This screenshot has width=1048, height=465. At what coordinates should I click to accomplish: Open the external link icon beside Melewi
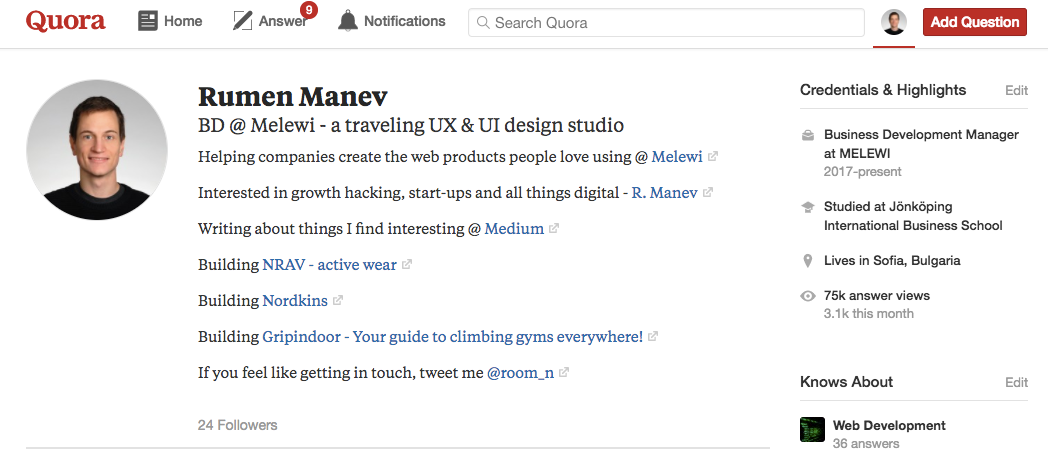point(712,156)
